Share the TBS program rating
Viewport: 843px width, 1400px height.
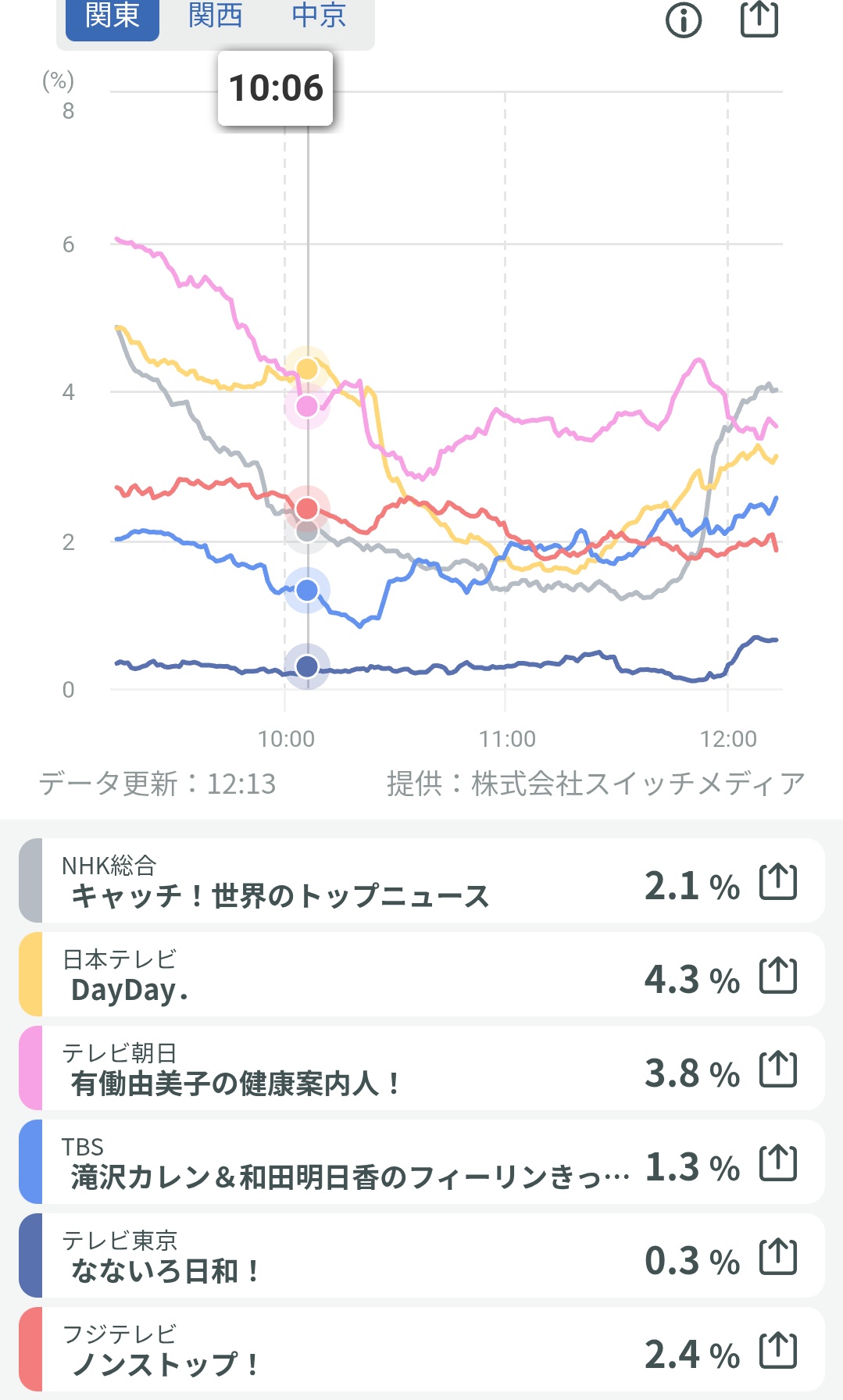click(778, 1163)
